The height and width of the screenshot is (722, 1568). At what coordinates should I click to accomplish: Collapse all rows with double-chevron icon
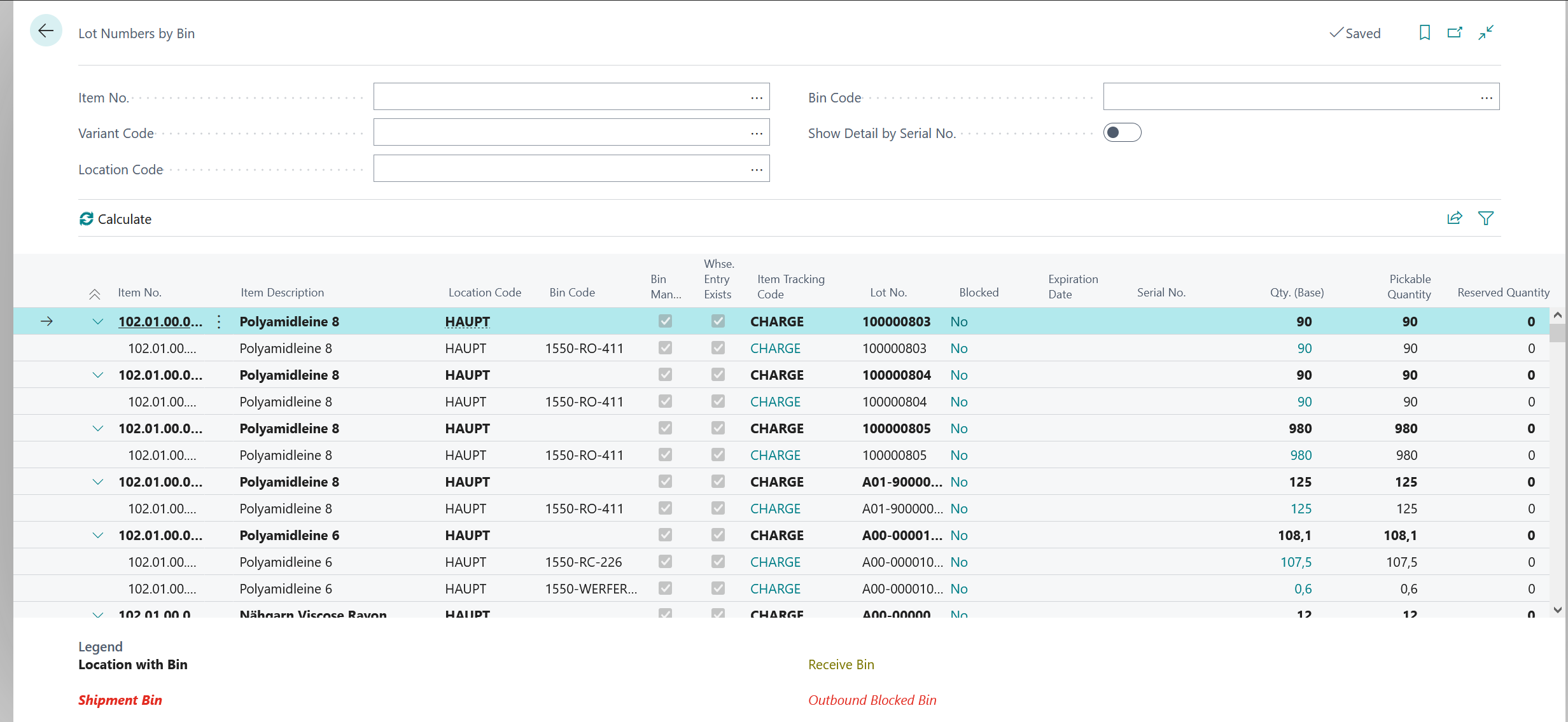click(95, 293)
